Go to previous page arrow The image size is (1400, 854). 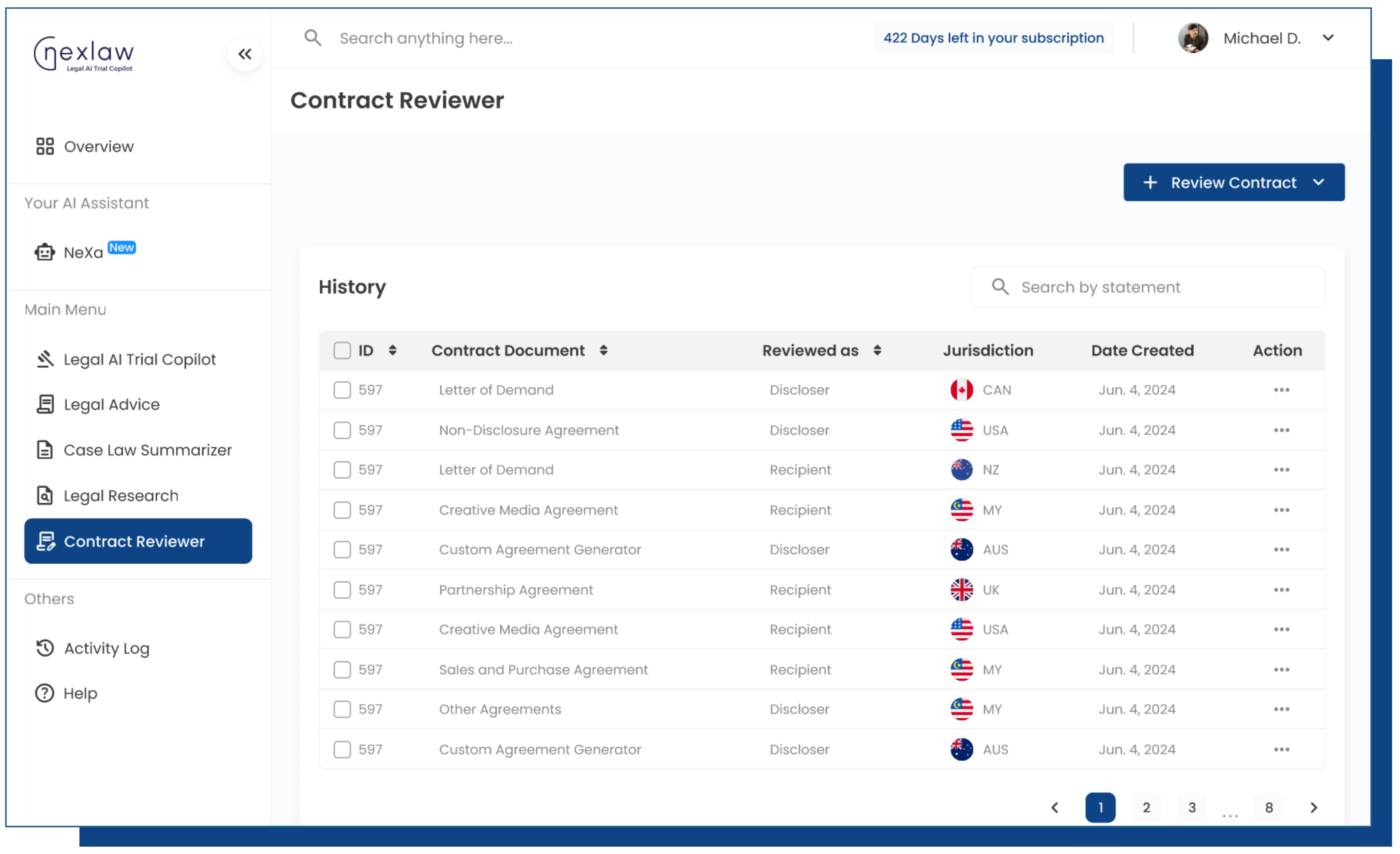[x=1055, y=808]
